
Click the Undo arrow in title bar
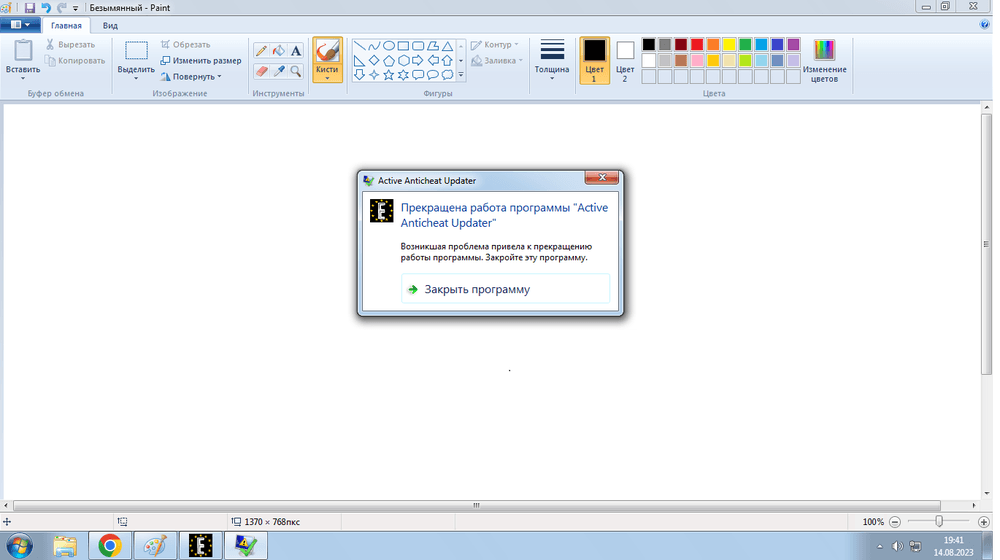(x=45, y=6)
